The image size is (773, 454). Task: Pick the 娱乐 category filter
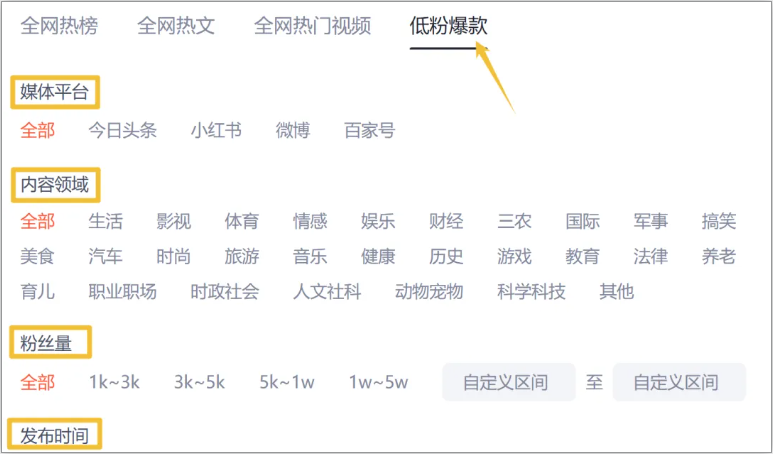378,221
